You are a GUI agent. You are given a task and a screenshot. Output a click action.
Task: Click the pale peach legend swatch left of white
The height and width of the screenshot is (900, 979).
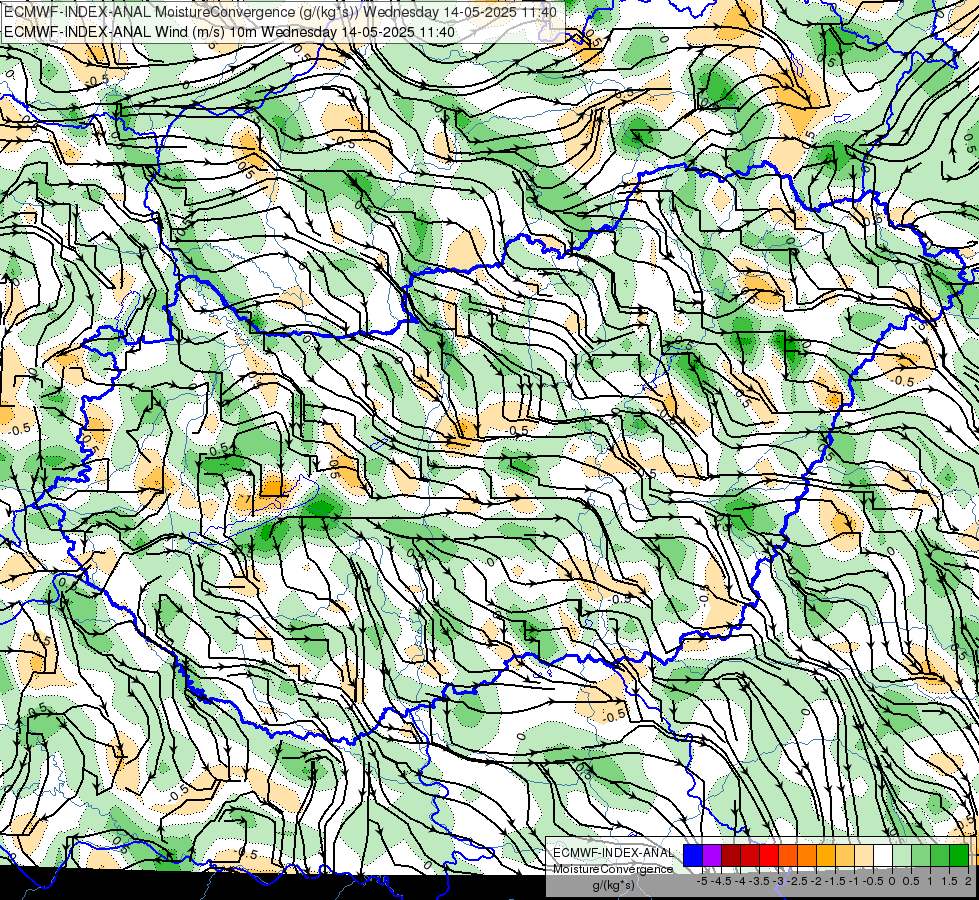pyautogui.click(x=864, y=855)
